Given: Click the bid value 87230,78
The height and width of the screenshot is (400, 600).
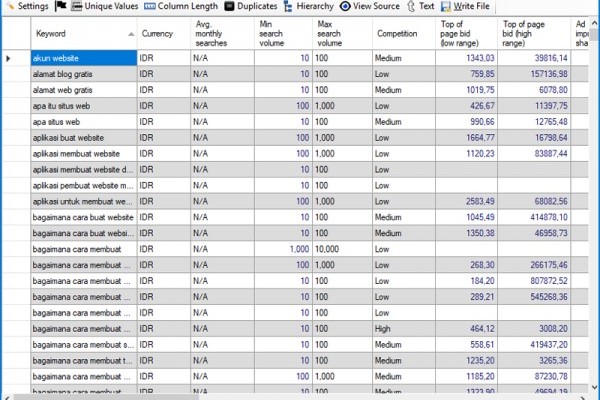Looking at the screenshot, I should click(551, 377).
